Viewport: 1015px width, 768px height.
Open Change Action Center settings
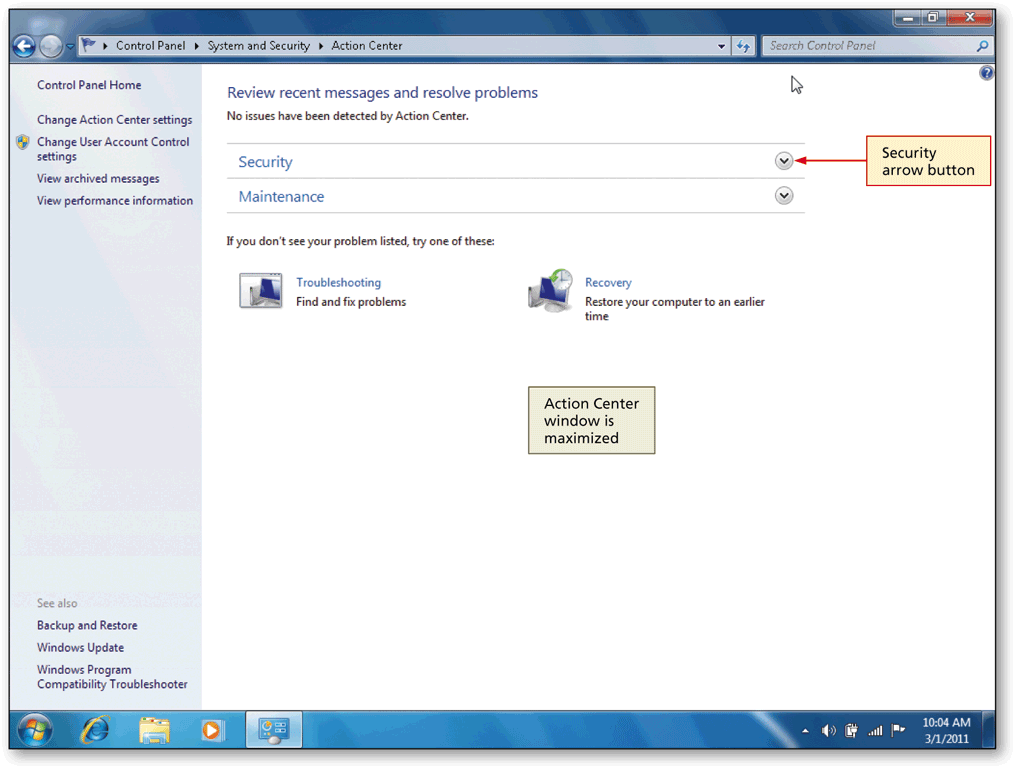tap(115, 120)
